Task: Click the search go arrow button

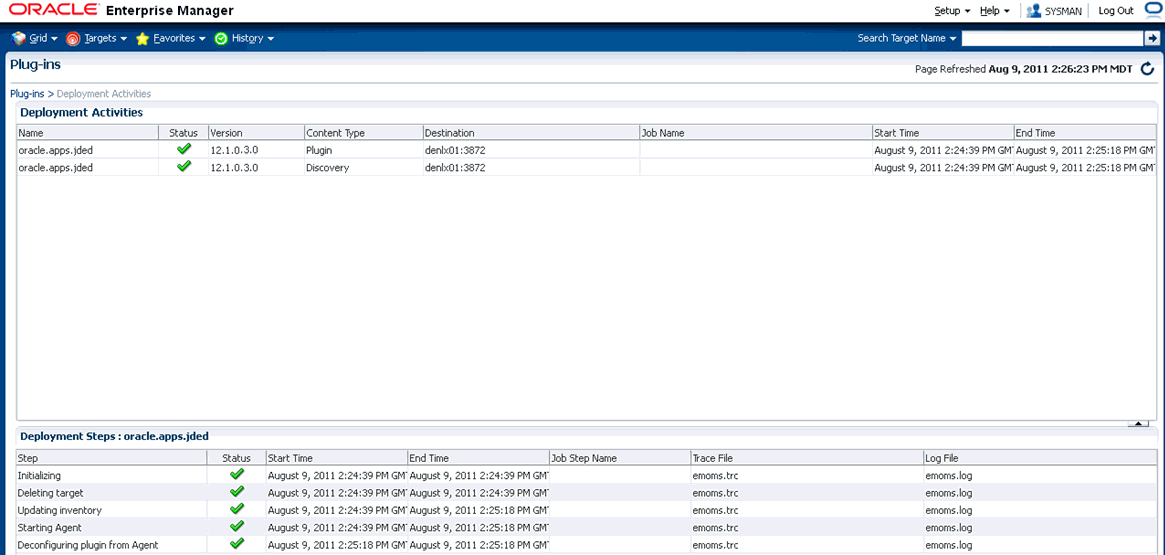Action: 1151,38
